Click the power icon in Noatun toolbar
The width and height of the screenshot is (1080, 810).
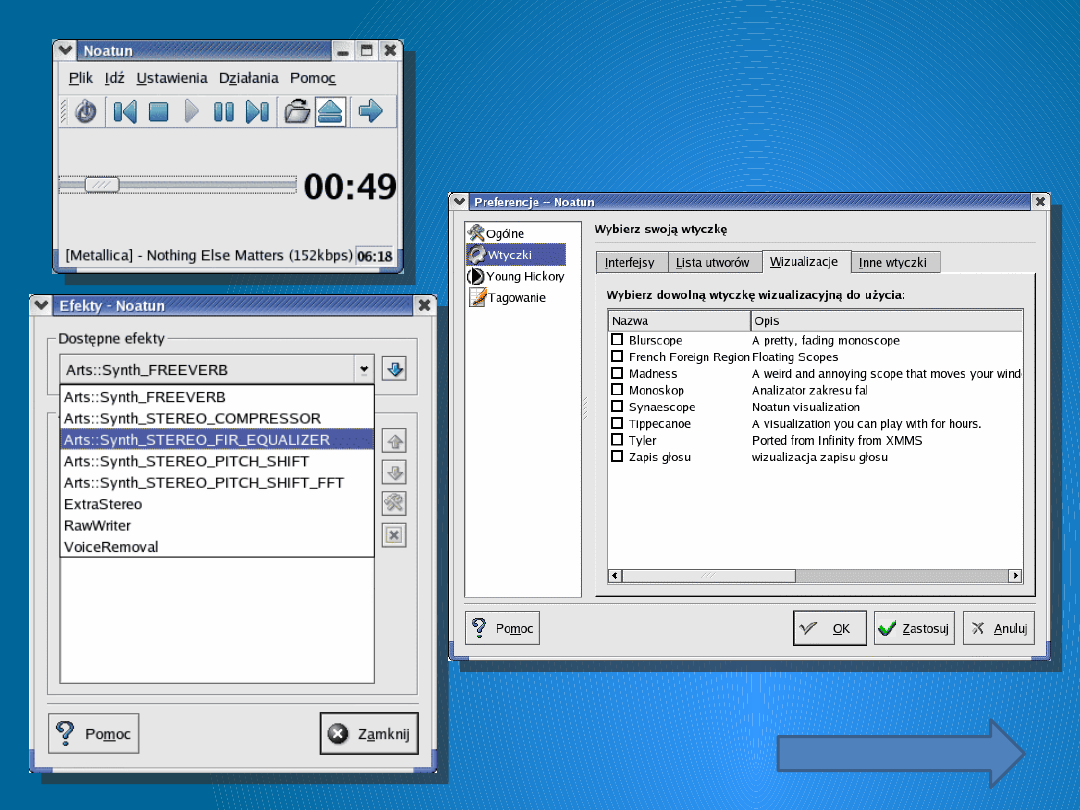pos(86,111)
